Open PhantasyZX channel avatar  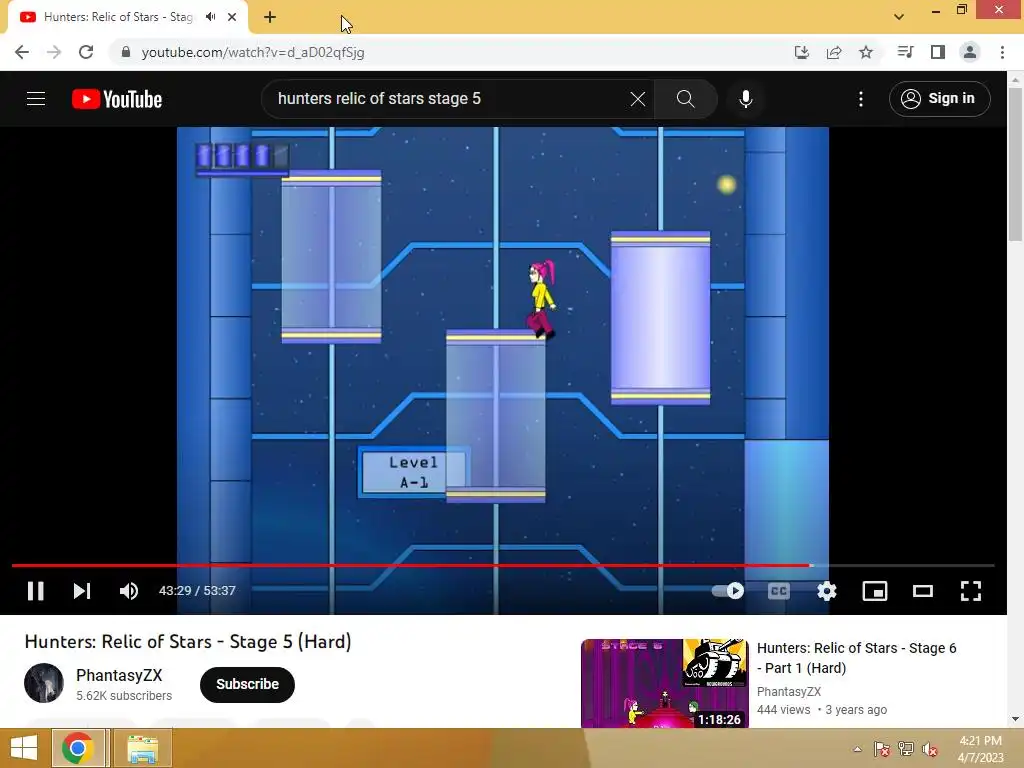point(44,683)
